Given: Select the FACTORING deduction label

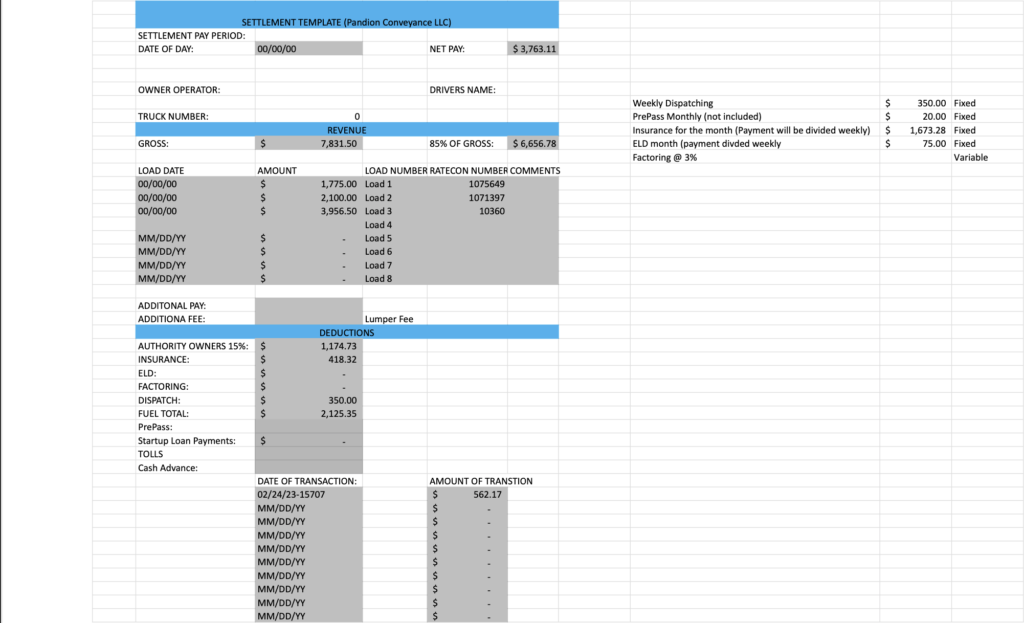Looking at the screenshot, I should (163, 387).
